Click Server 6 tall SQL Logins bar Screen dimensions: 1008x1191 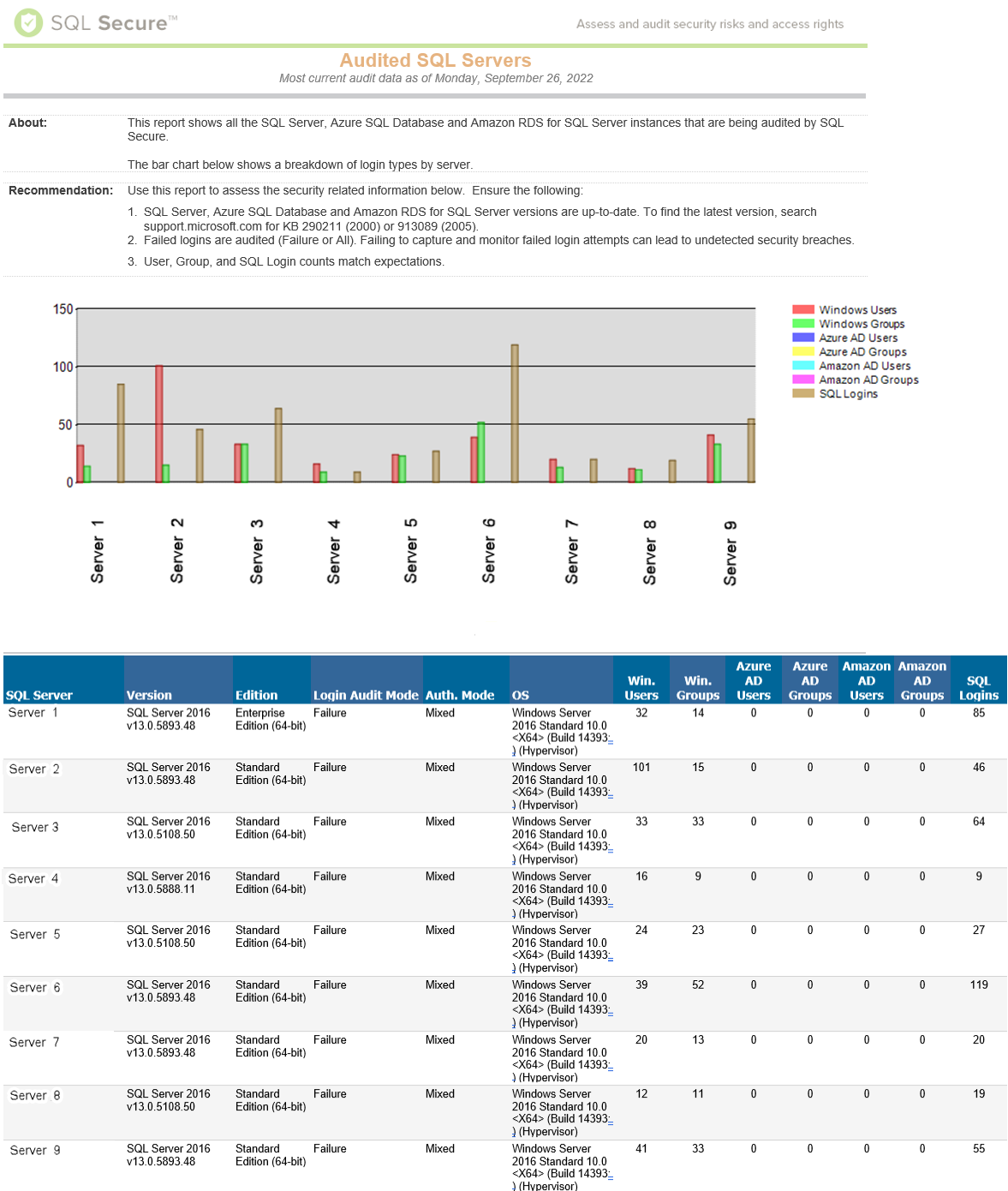click(x=515, y=413)
